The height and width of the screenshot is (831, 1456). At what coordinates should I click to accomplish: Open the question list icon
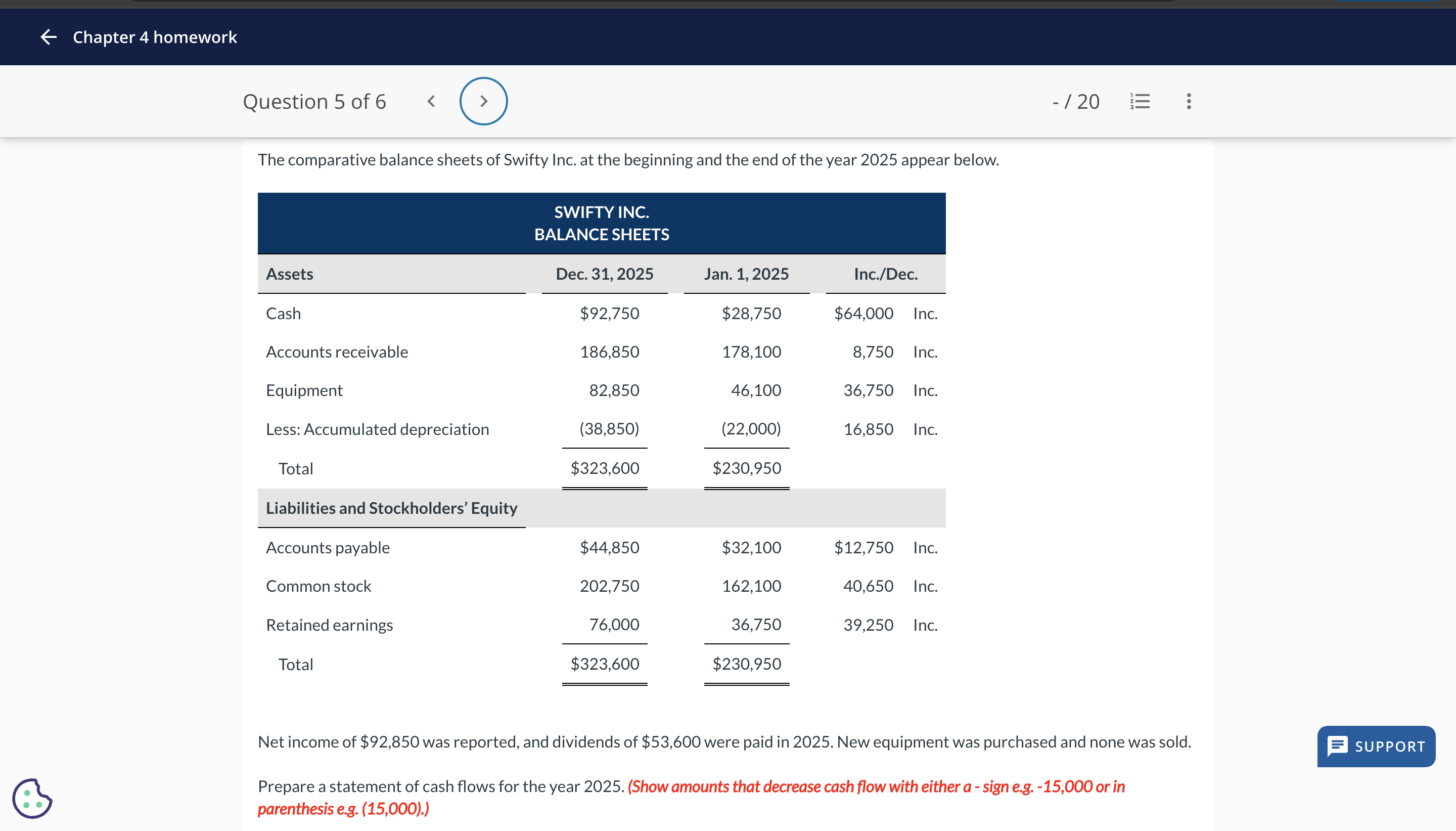(1140, 102)
